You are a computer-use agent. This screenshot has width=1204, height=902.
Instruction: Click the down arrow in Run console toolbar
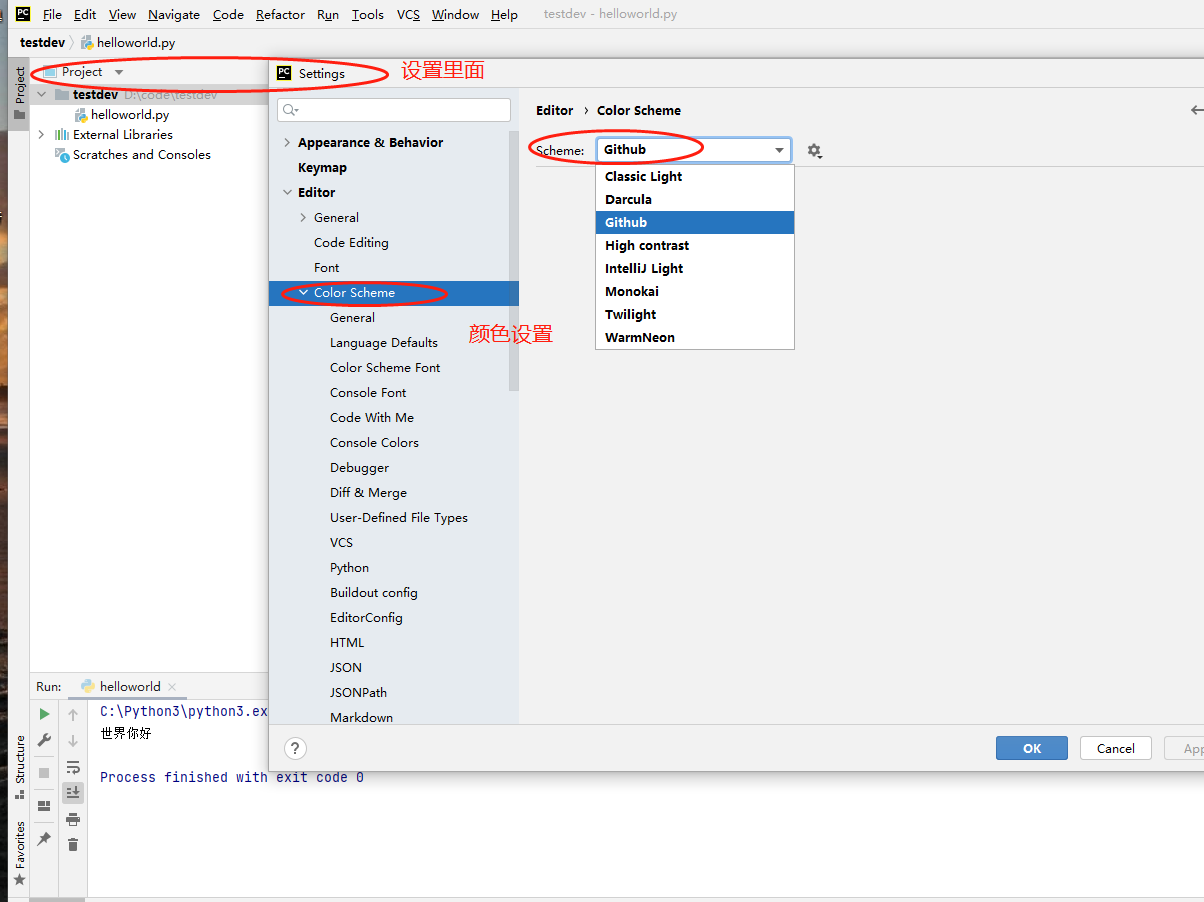click(x=73, y=741)
